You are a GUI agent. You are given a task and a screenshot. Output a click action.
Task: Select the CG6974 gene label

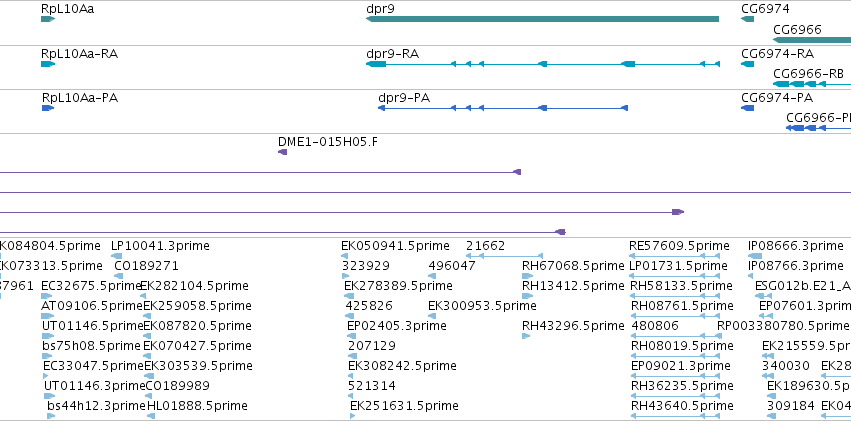tap(765, 9)
